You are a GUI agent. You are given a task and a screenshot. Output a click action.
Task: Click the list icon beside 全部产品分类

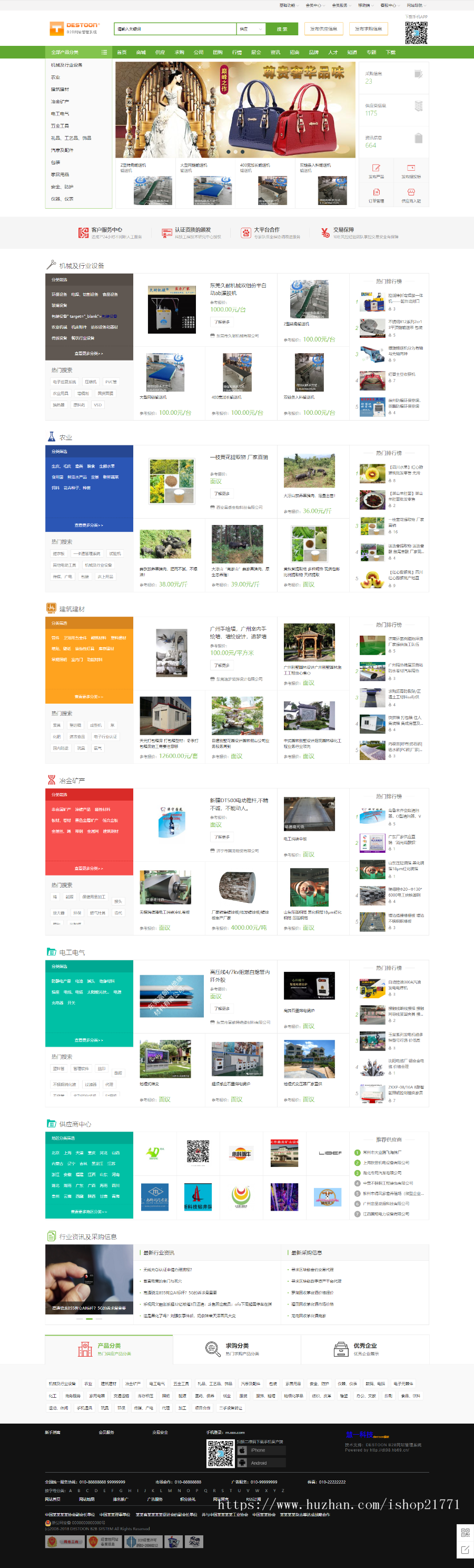104,52
